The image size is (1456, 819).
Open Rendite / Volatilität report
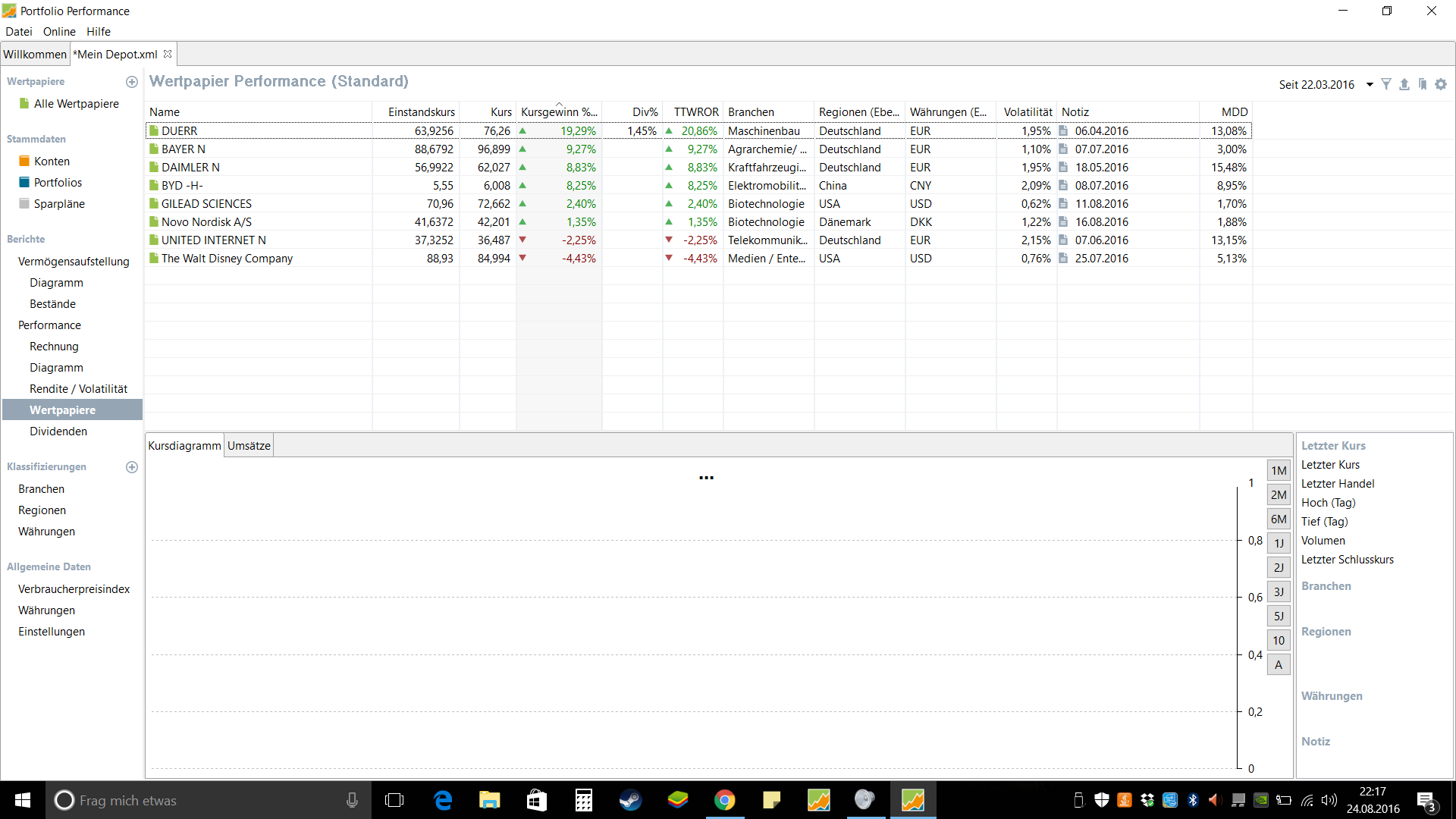[x=78, y=389]
